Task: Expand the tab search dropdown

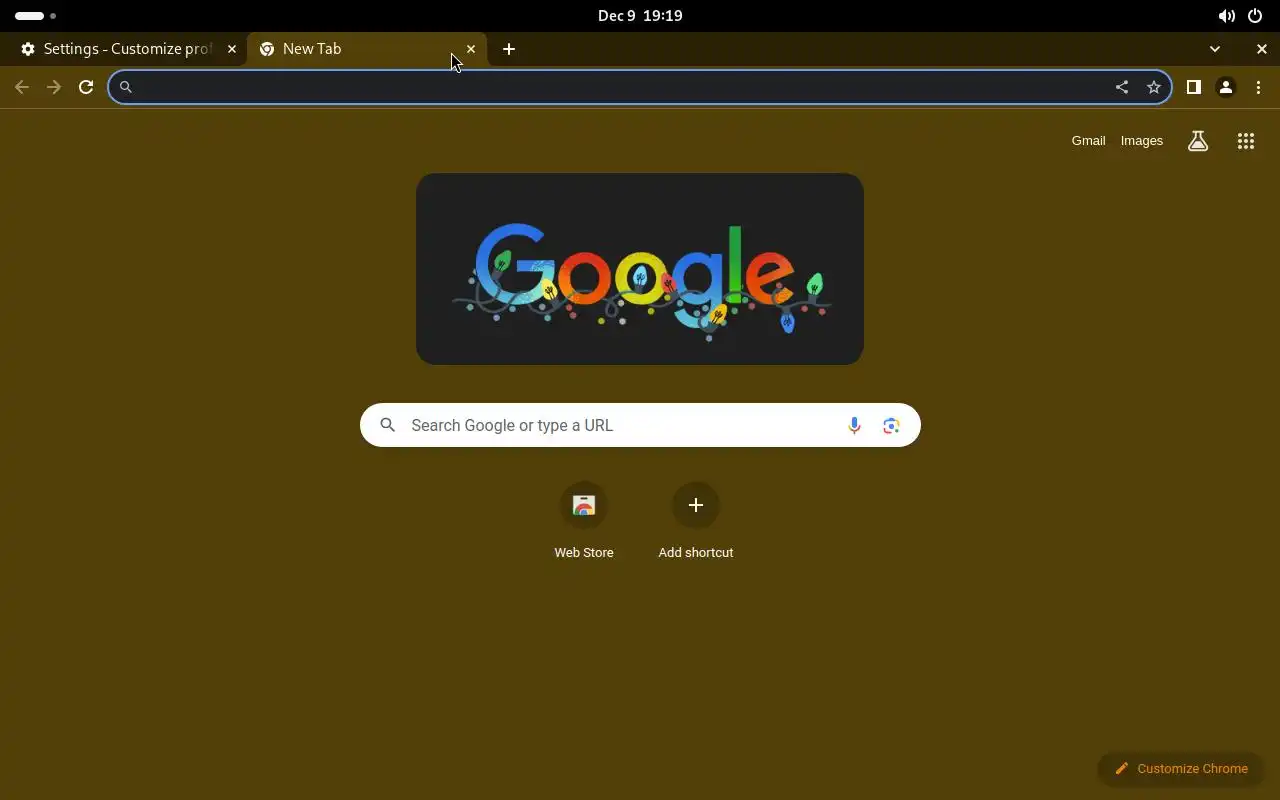Action: tap(1215, 49)
